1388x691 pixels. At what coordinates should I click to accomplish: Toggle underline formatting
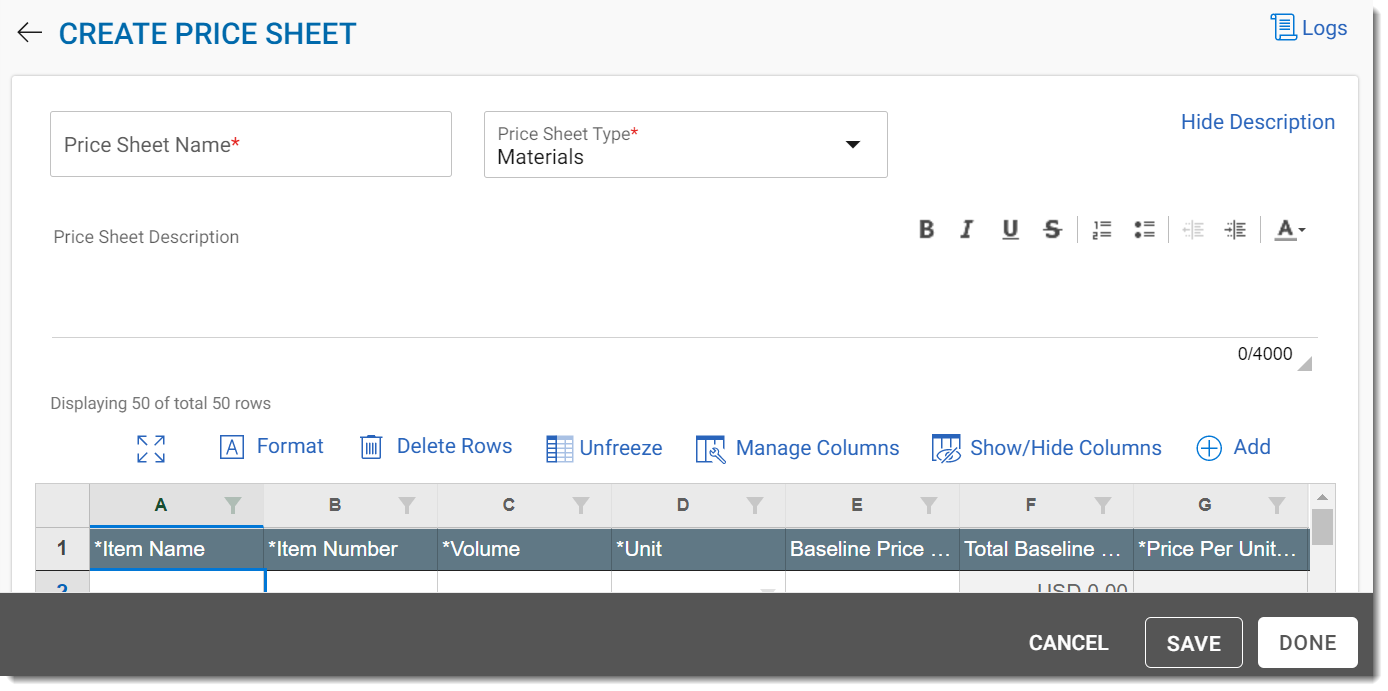coord(1010,230)
